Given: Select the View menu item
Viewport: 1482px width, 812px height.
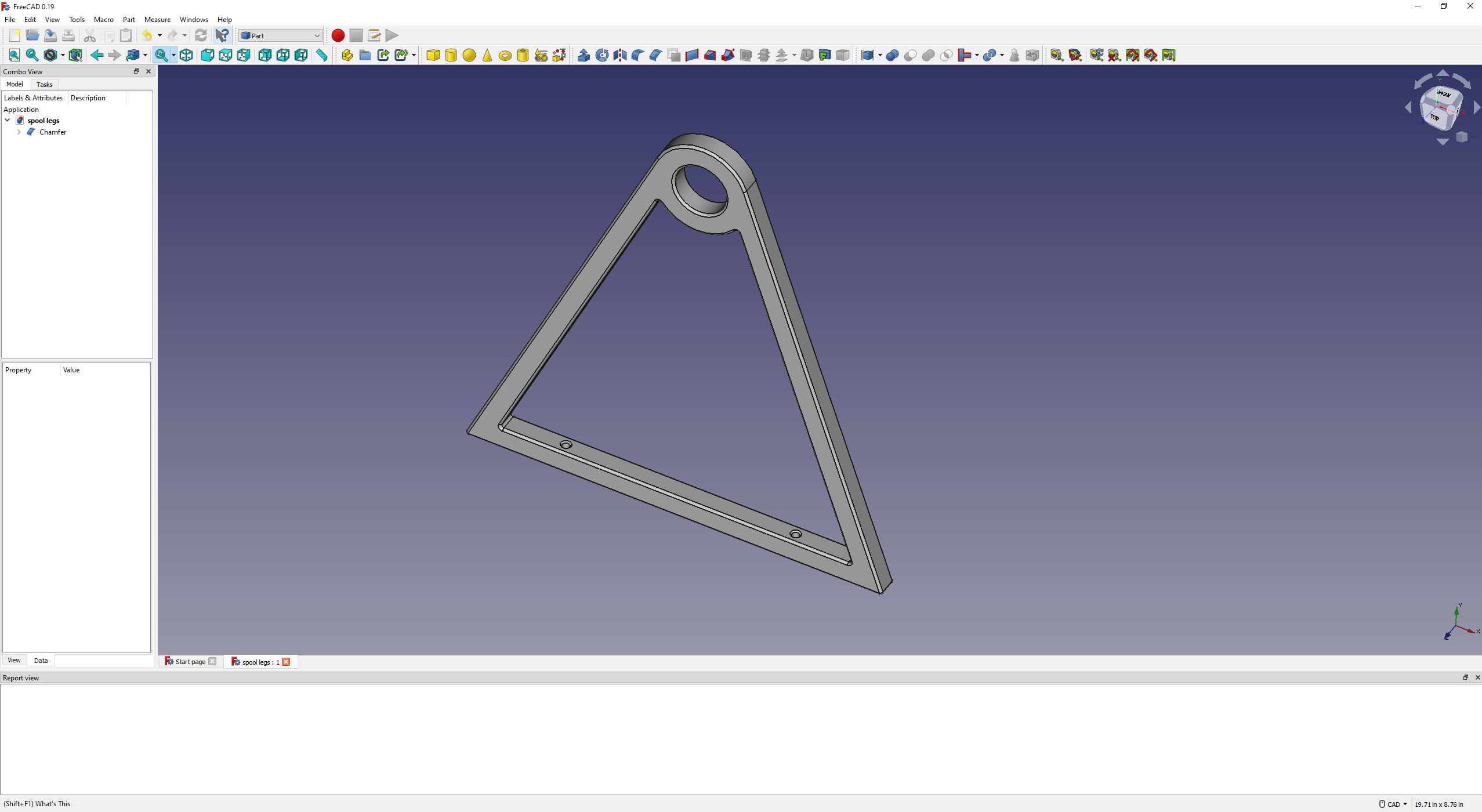Looking at the screenshot, I should click(x=52, y=19).
